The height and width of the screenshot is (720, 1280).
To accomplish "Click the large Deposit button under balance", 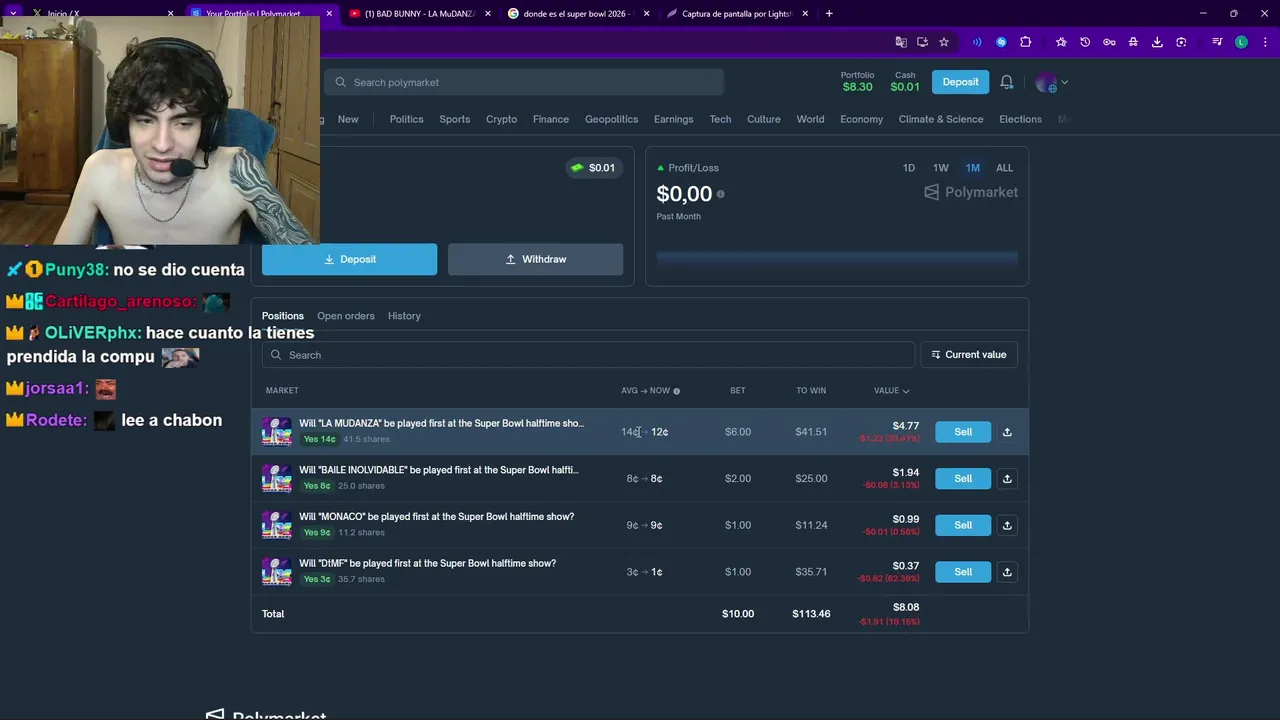I will tap(349, 259).
